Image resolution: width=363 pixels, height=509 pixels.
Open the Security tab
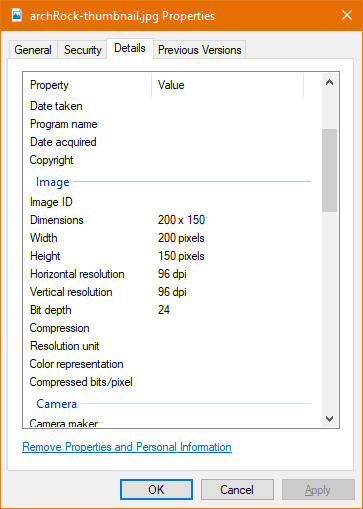[83, 50]
